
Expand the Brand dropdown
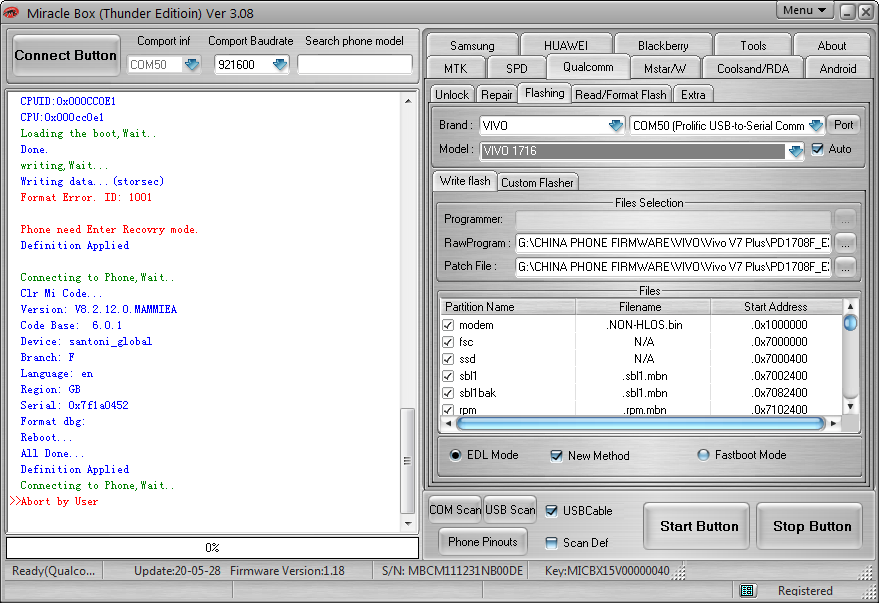pyautogui.click(x=616, y=126)
